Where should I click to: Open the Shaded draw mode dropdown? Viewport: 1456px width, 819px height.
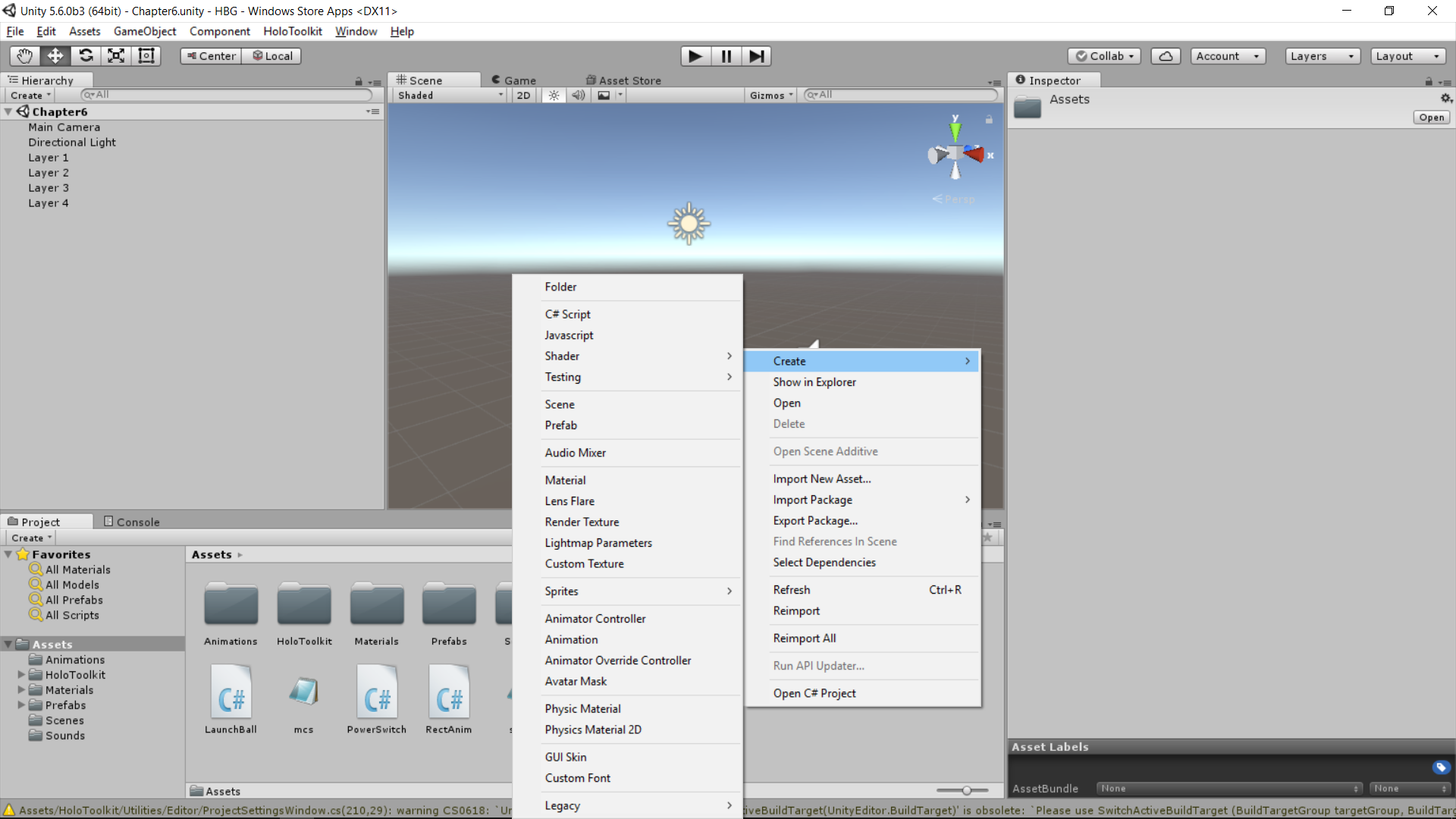(x=450, y=96)
